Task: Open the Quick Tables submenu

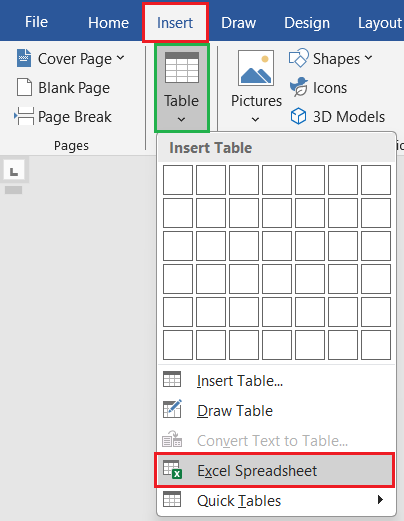Action: [x=276, y=501]
